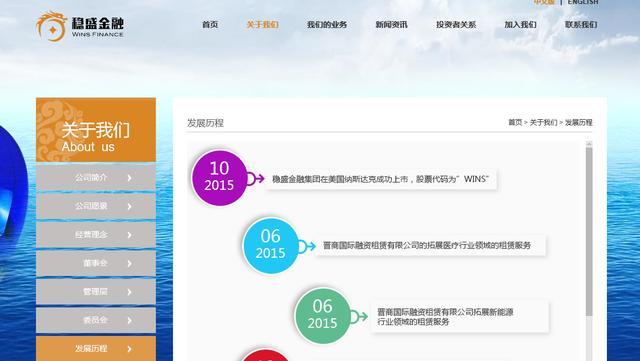Open the 经营理念 sidebar entry
The image size is (640, 361).
(x=96, y=234)
